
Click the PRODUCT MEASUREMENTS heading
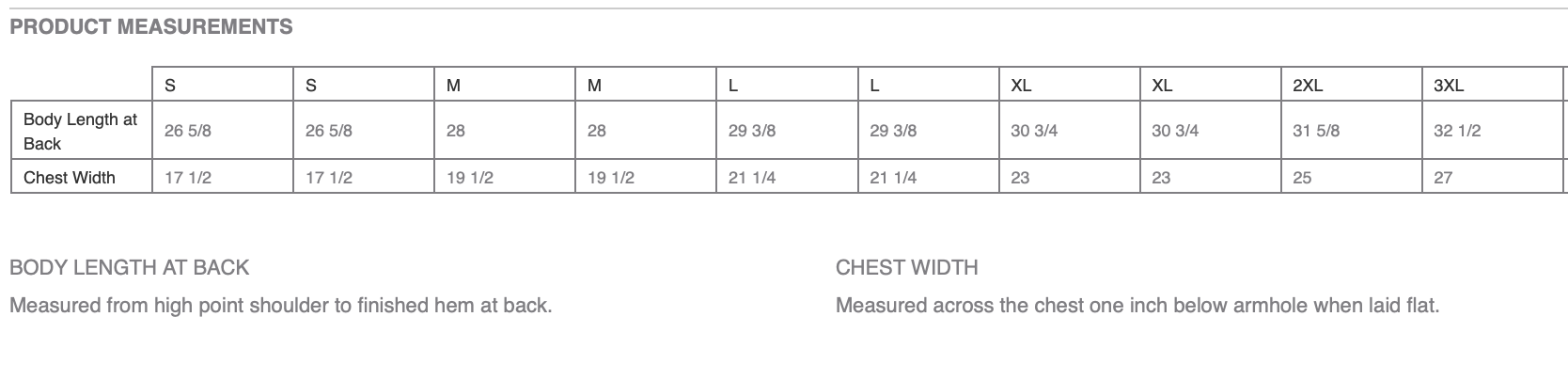pos(150,27)
